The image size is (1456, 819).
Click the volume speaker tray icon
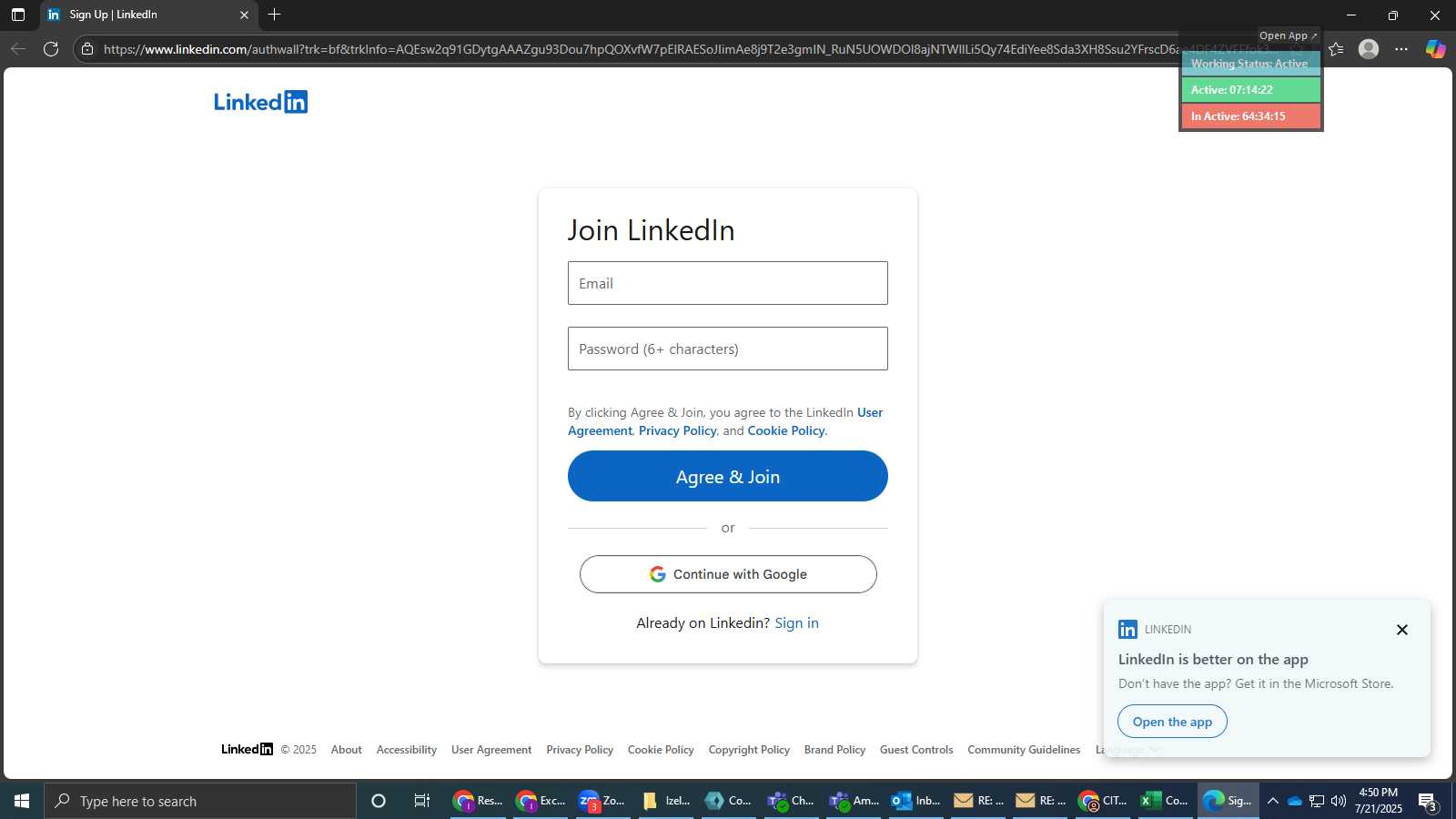point(1339,801)
